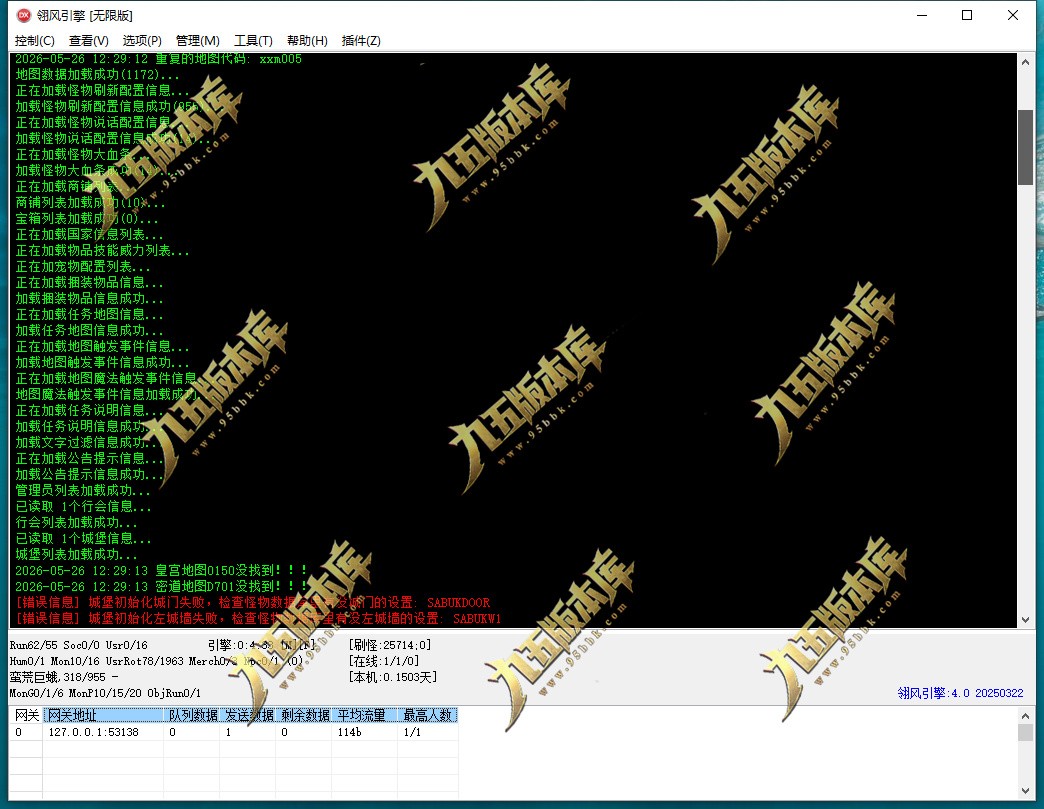The width and height of the screenshot is (1044, 809).
Task: Minimize the 翎风引擎 window
Action: coord(922,15)
